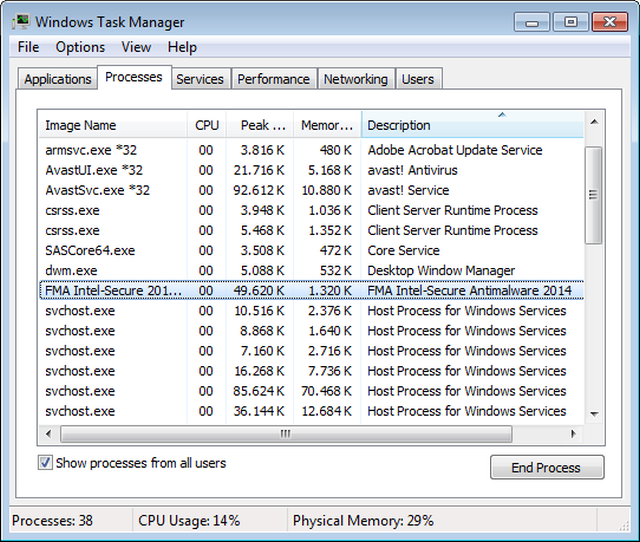Open the Users tab
The image size is (640, 542).
pos(418,79)
